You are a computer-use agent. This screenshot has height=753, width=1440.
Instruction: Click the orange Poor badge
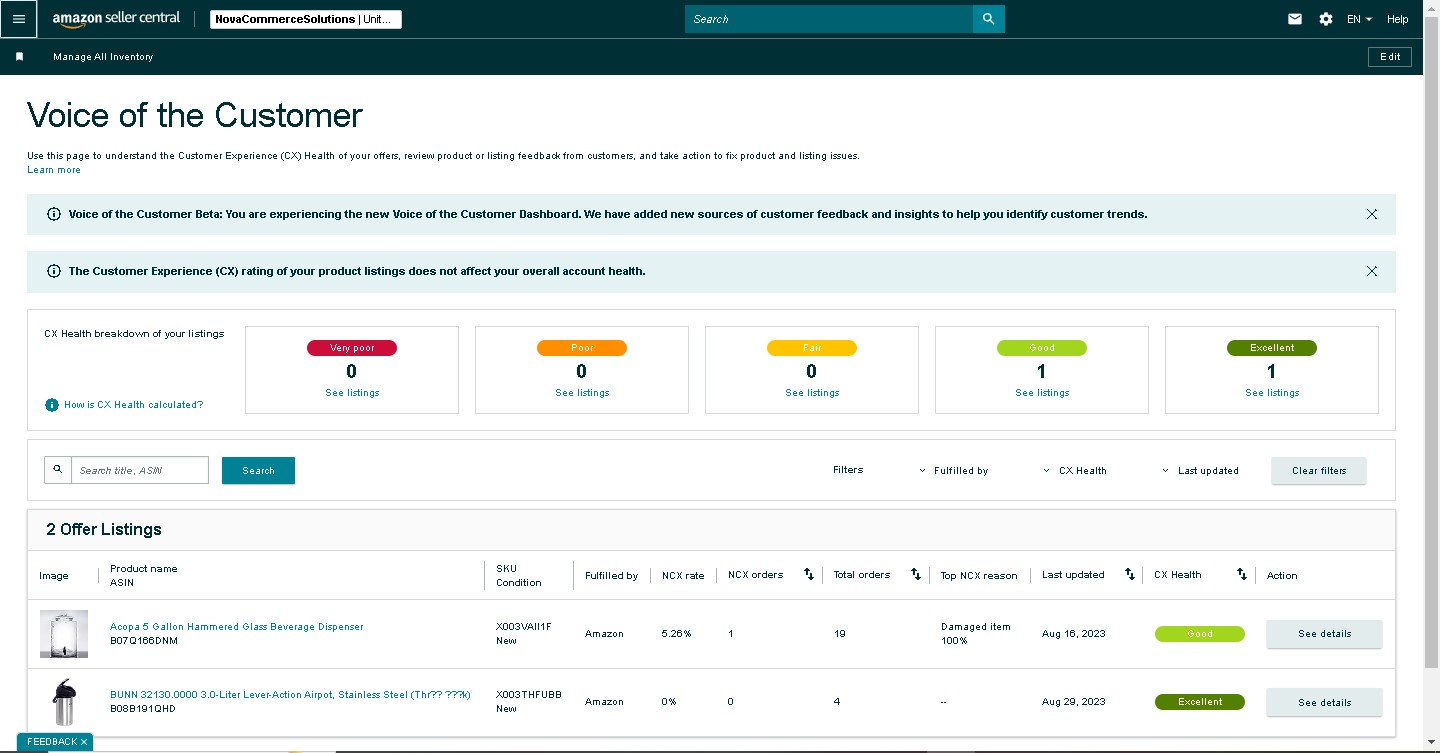pos(582,348)
